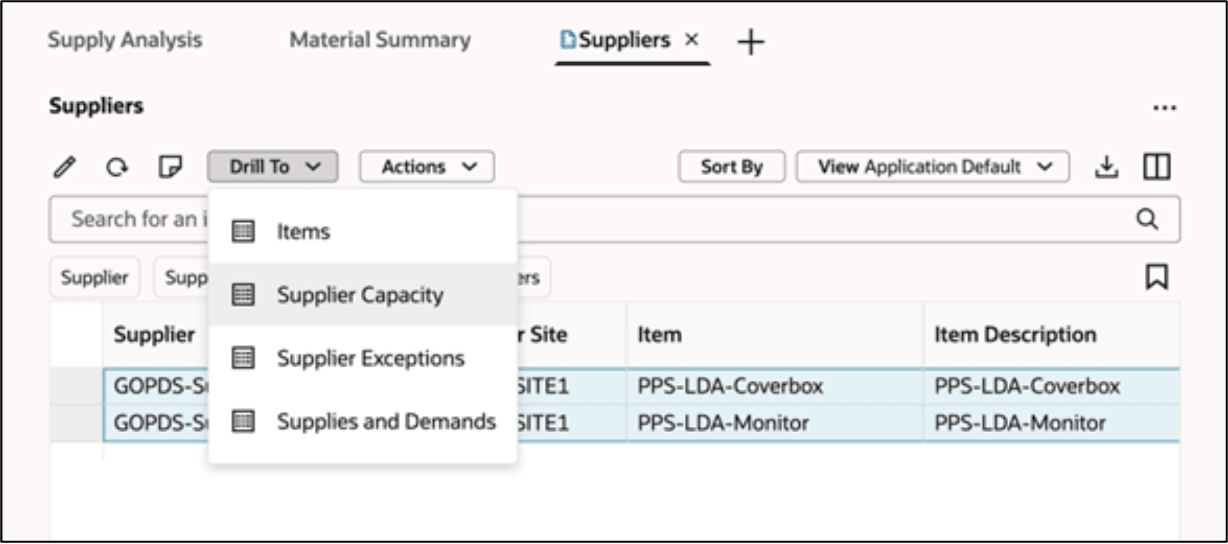The image size is (1228, 544).
Task: Open the Actions dropdown
Action: (427, 167)
